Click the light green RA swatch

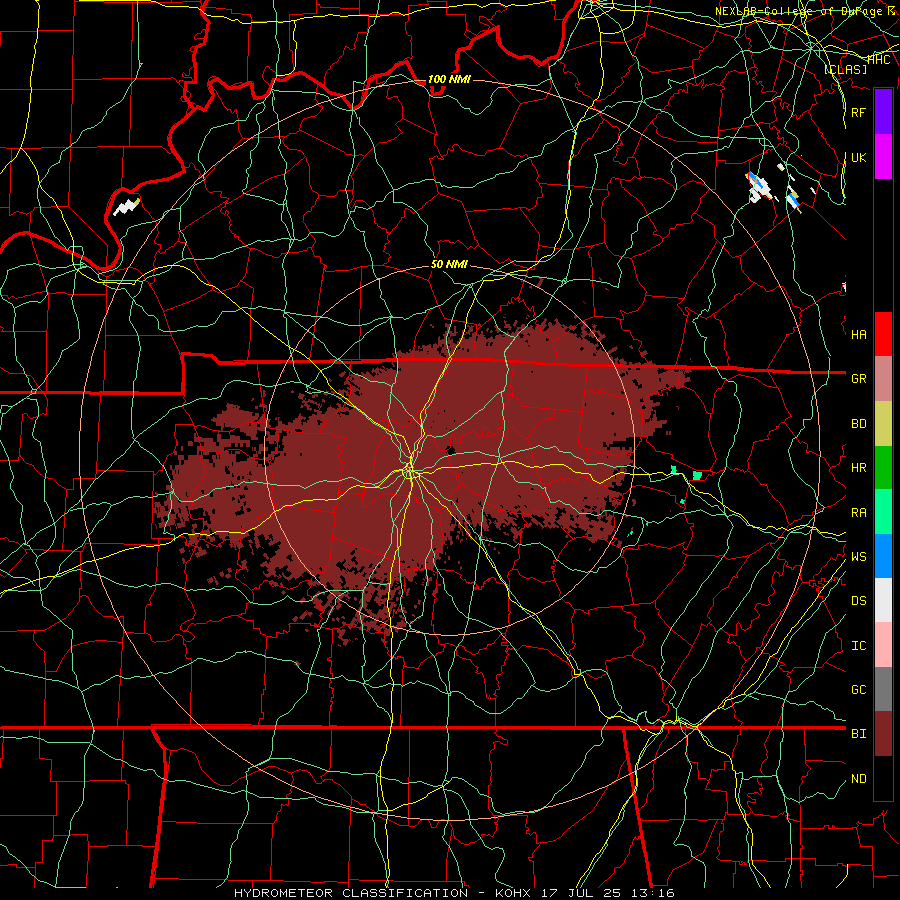(883, 512)
